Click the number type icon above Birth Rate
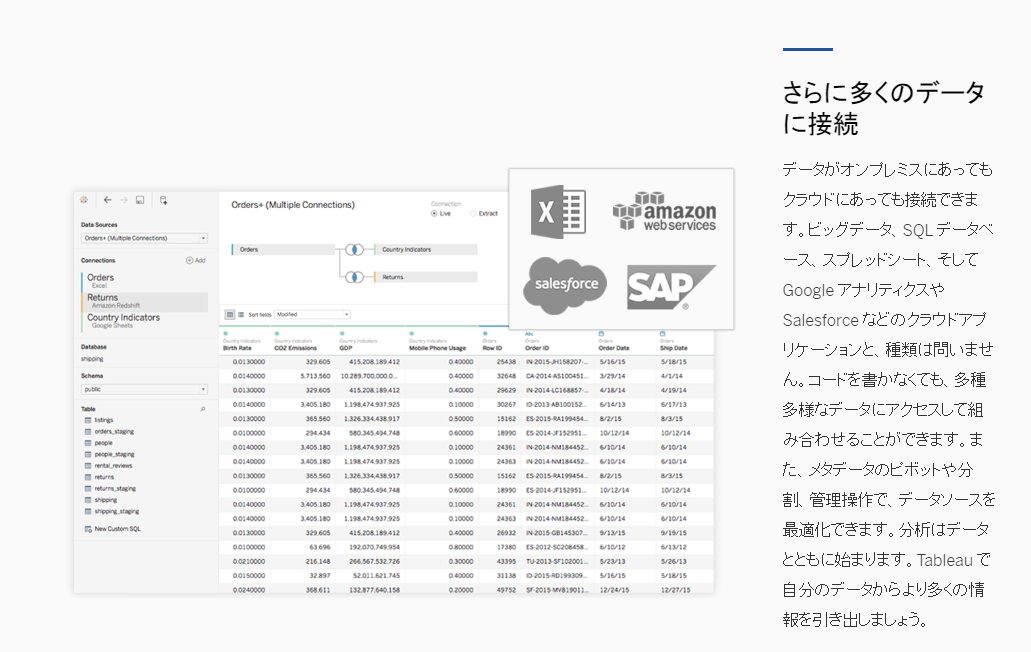This screenshot has height=652, width=1031. coord(226,334)
